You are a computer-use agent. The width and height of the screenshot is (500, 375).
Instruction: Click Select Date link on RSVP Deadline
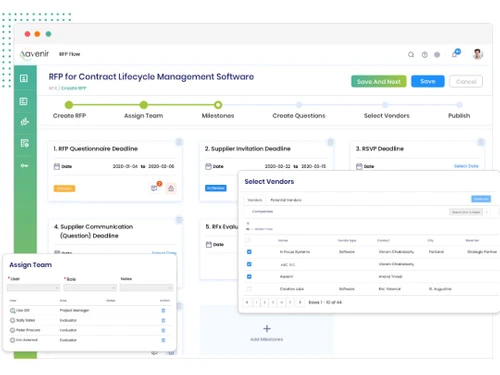(466, 166)
